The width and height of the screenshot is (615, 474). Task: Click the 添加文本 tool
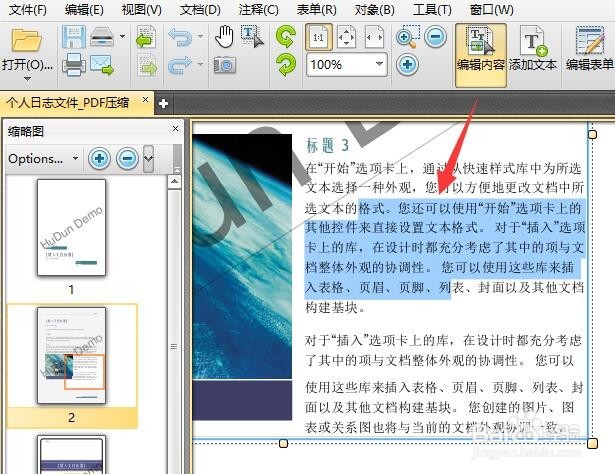[x=533, y=49]
